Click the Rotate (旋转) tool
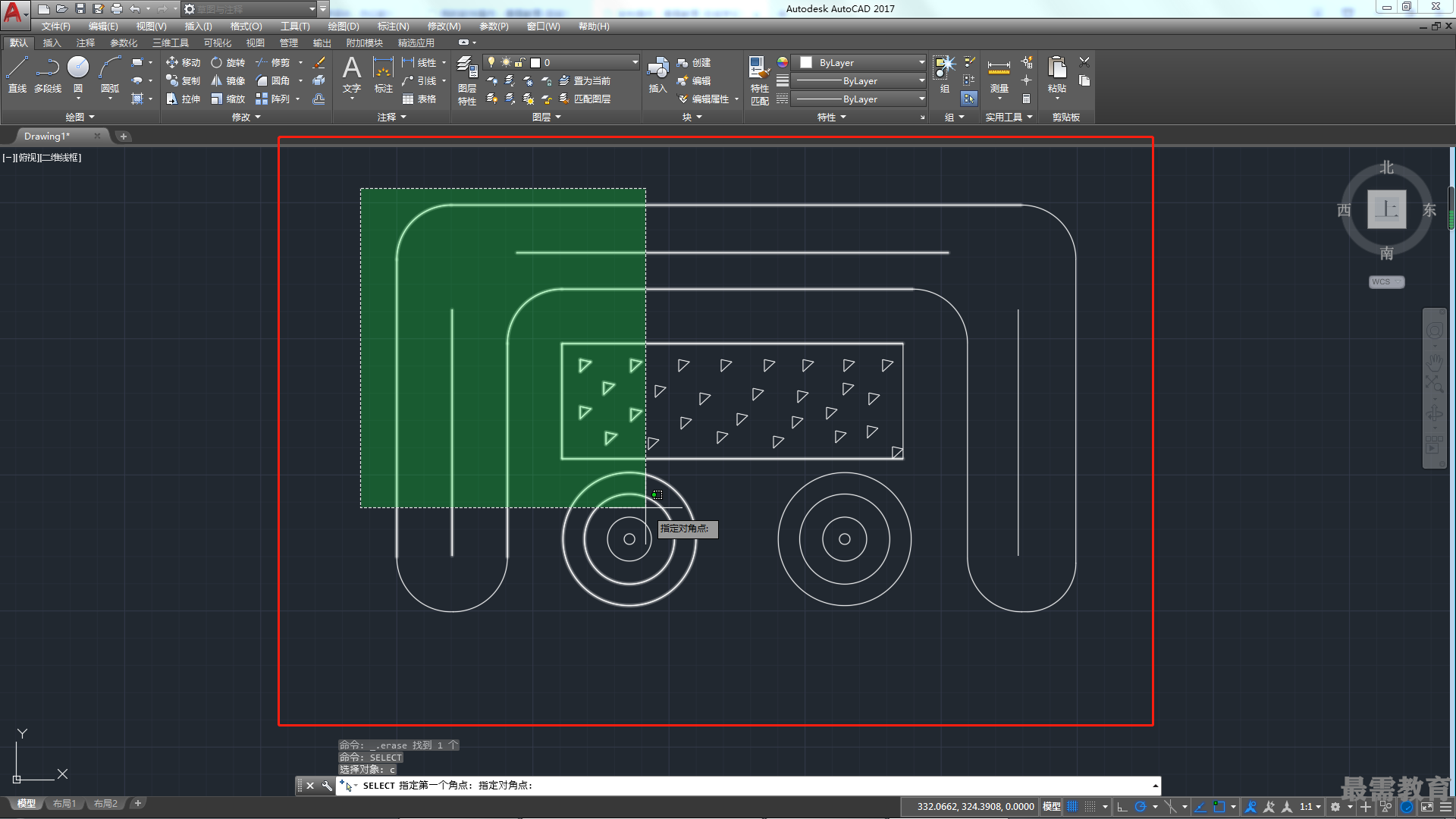Image resolution: width=1456 pixels, height=819 pixels. tap(228, 62)
